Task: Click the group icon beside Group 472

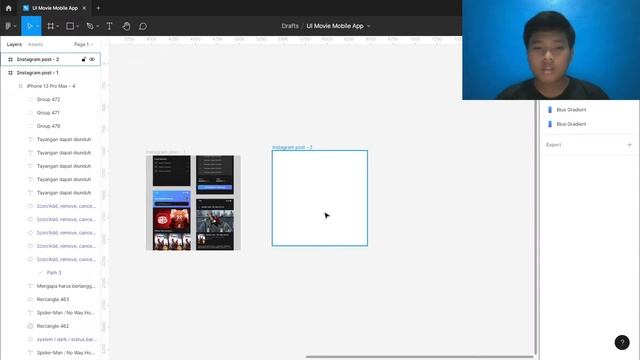Action: coord(30,99)
